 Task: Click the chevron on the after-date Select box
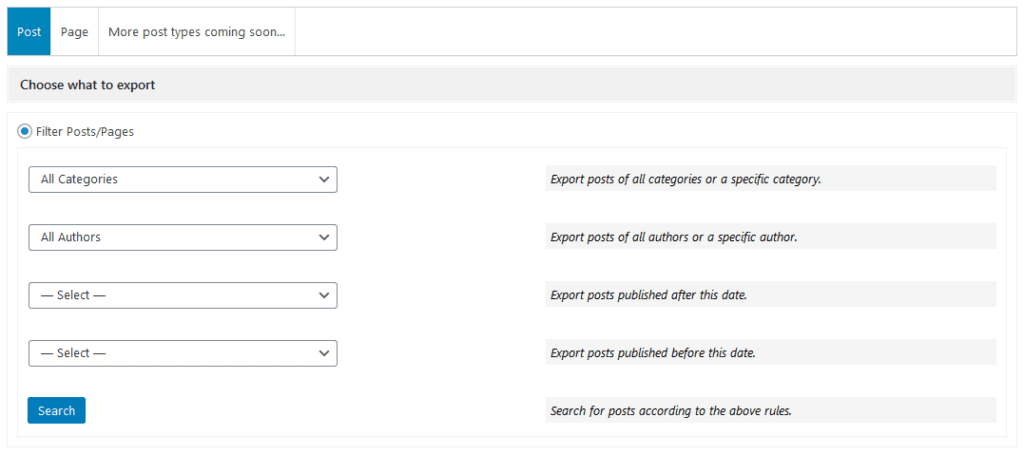click(x=323, y=295)
